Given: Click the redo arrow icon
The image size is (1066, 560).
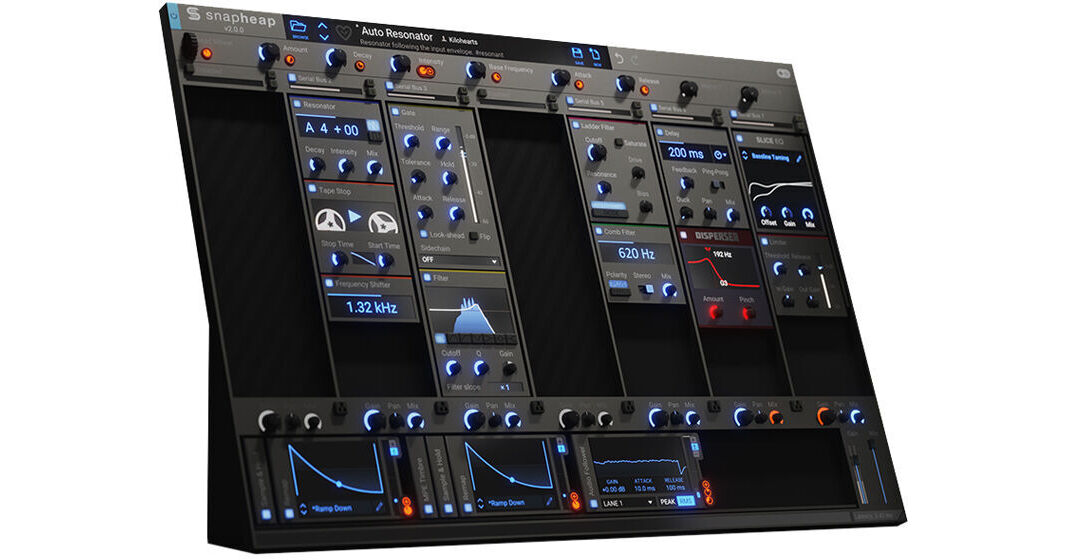Looking at the screenshot, I should click(635, 60).
